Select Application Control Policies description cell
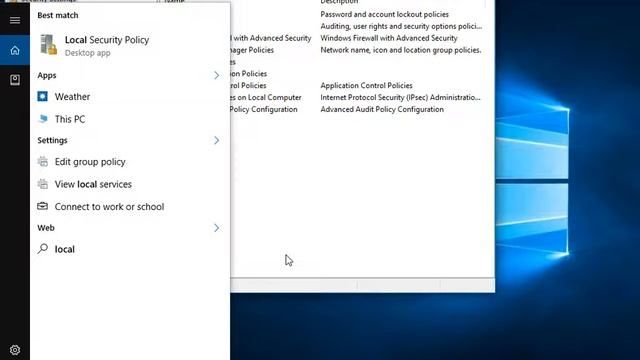Image resolution: width=640 pixels, height=360 pixels. tap(366, 85)
